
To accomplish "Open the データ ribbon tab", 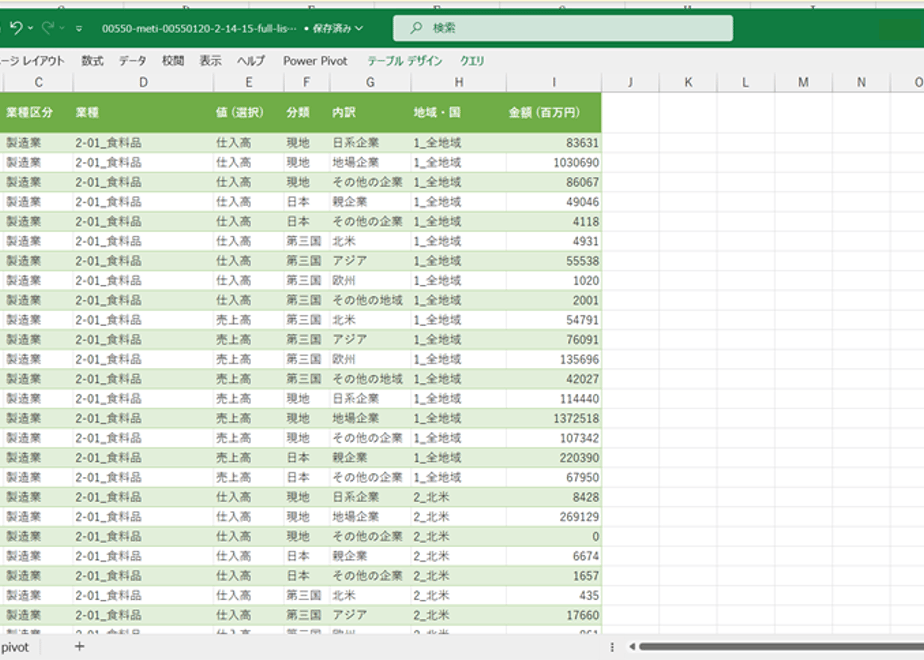I will (133, 61).
